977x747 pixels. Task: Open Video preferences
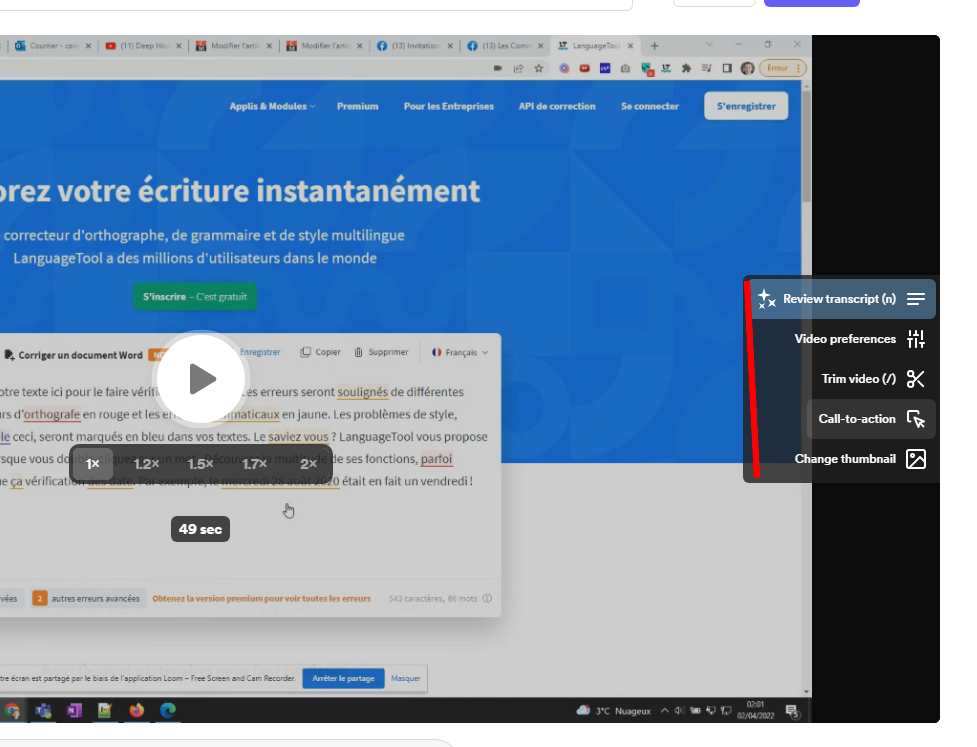860,339
